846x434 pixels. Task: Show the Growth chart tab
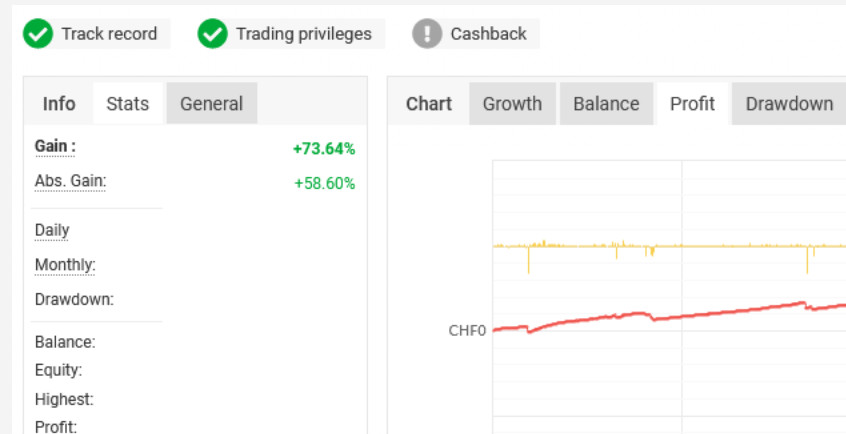512,104
